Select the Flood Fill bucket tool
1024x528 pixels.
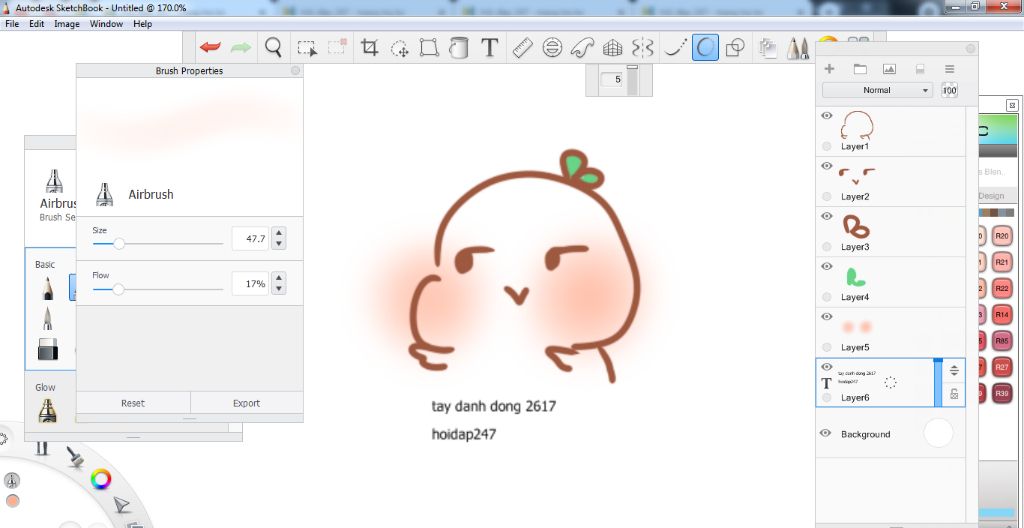point(459,48)
